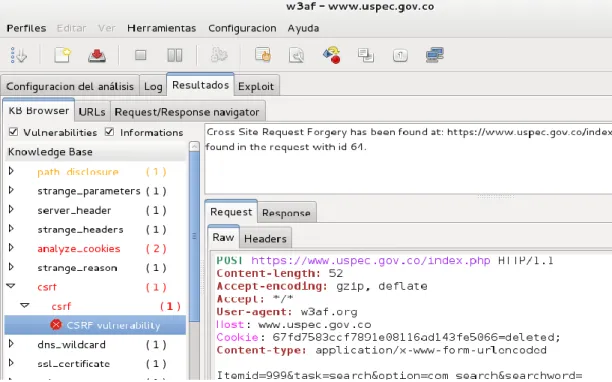Screen dimensions: 612x382
Task: Open the manual request editor icon
Action: (x=263, y=55)
